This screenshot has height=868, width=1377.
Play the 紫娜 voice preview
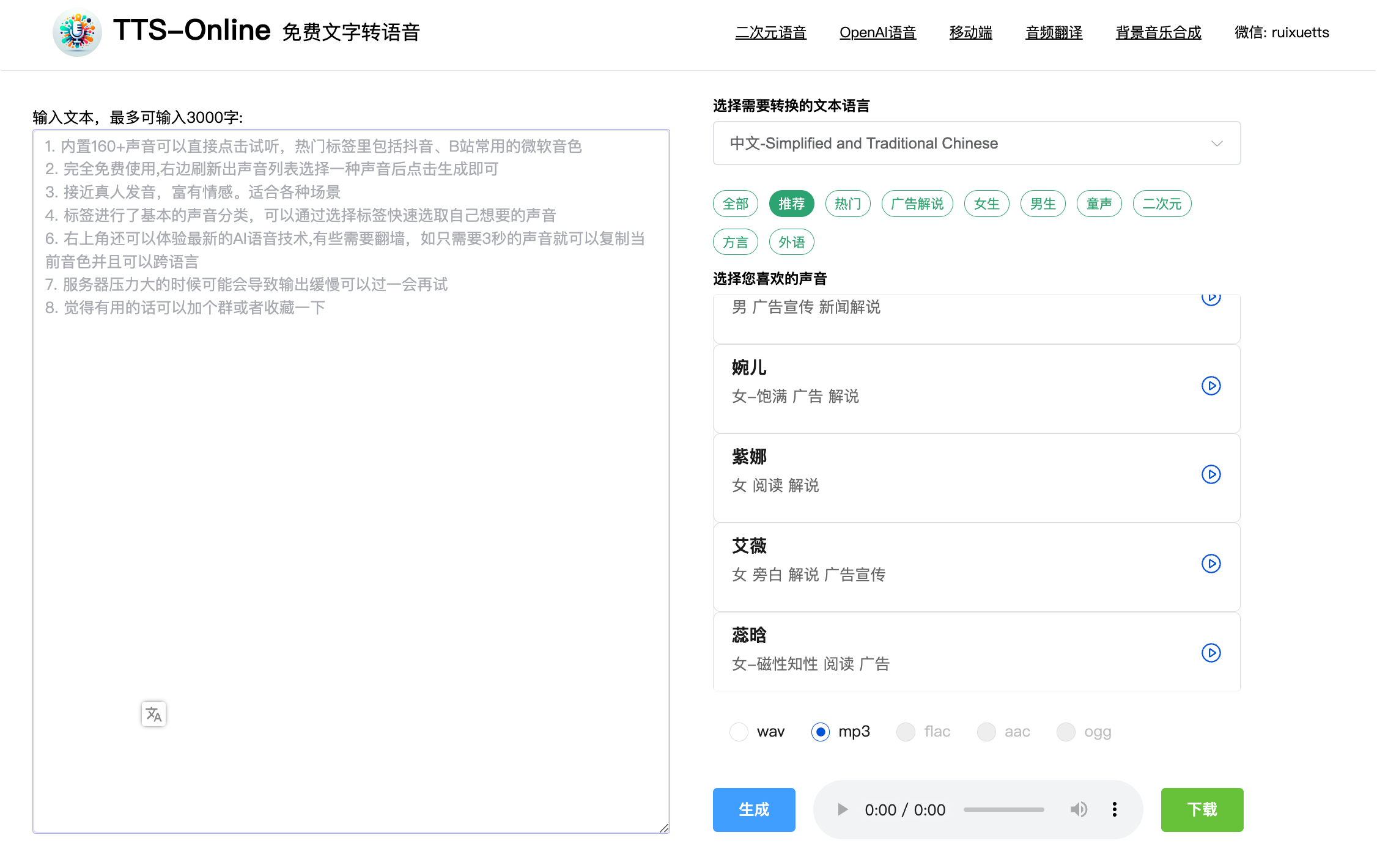1211,474
